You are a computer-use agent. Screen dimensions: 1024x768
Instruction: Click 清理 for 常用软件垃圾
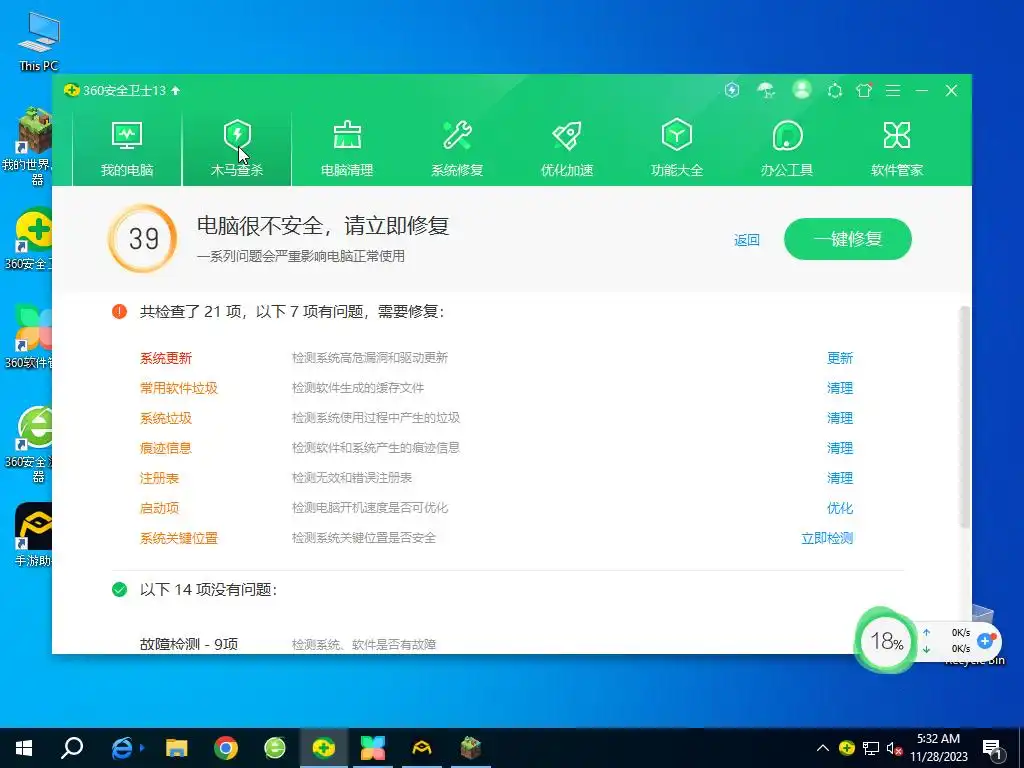pos(840,388)
